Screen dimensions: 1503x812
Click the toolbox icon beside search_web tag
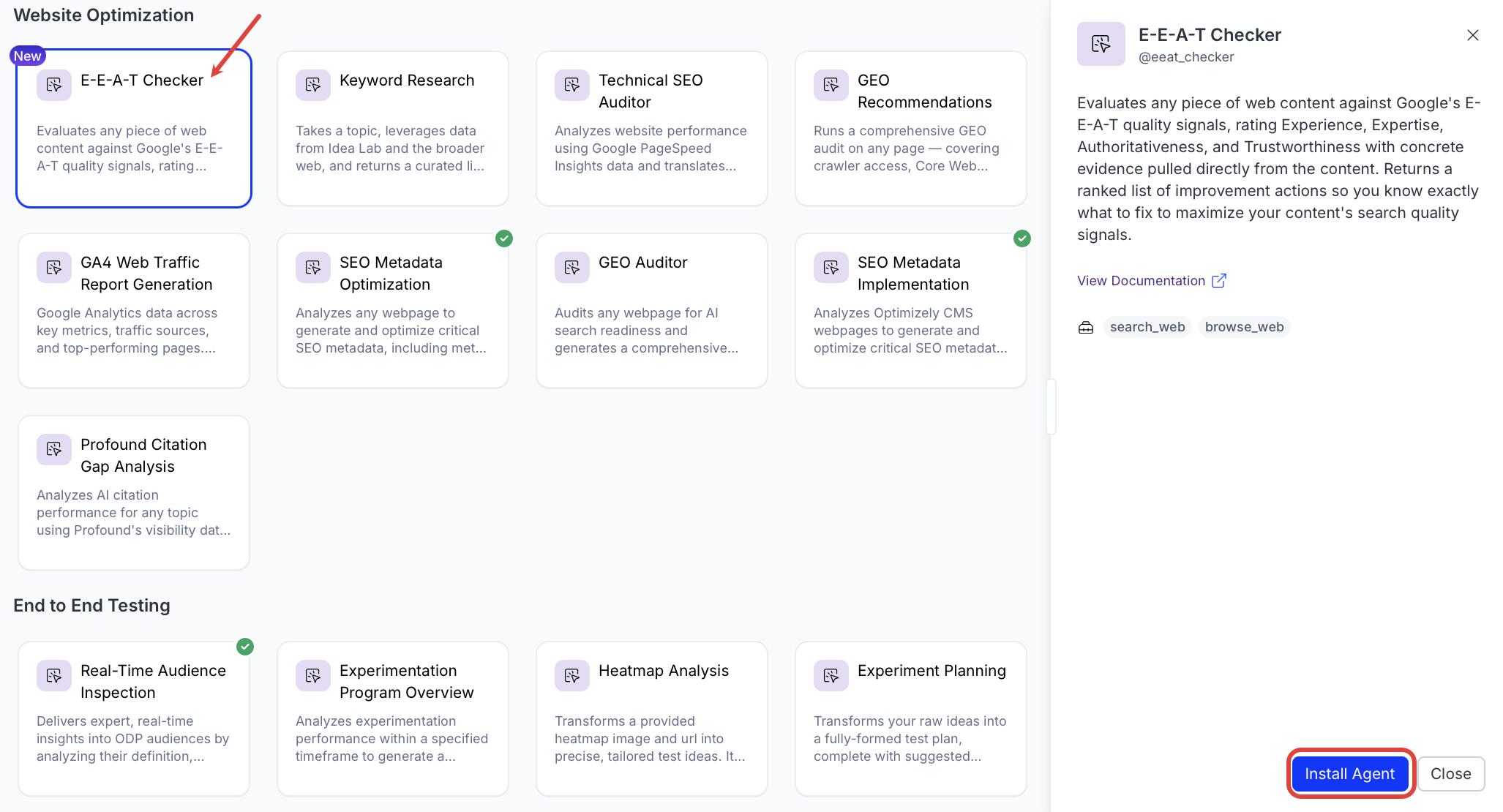[x=1086, y=327]
